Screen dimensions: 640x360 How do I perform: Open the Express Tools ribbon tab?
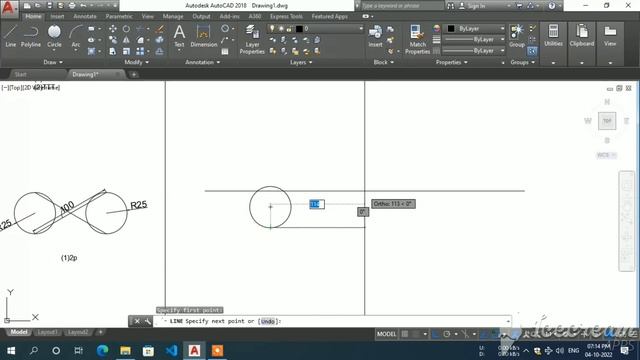pos(286,16)
